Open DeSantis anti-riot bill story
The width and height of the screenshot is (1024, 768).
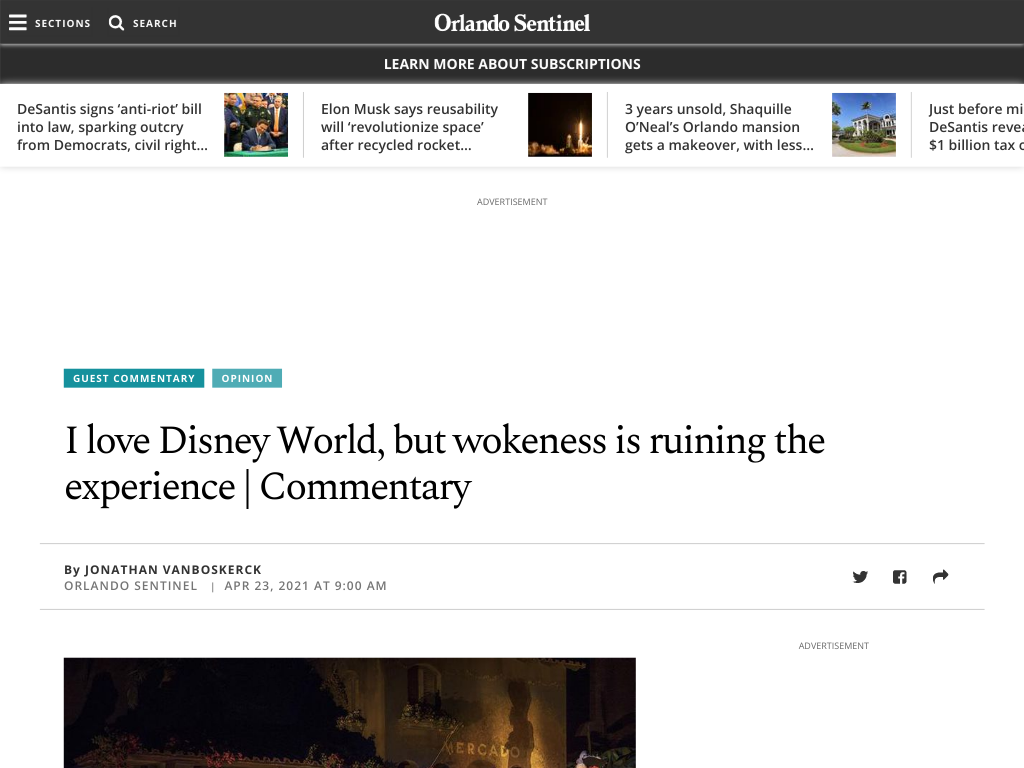(112, 127)
